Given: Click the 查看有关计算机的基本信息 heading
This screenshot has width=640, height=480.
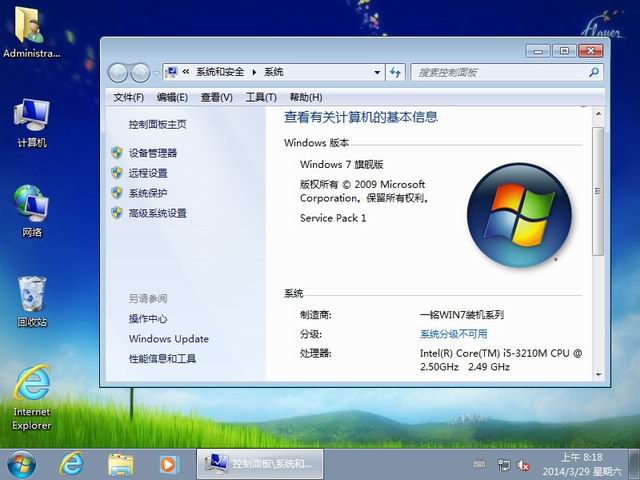Looking at the screenshot, I should point(361,117).
